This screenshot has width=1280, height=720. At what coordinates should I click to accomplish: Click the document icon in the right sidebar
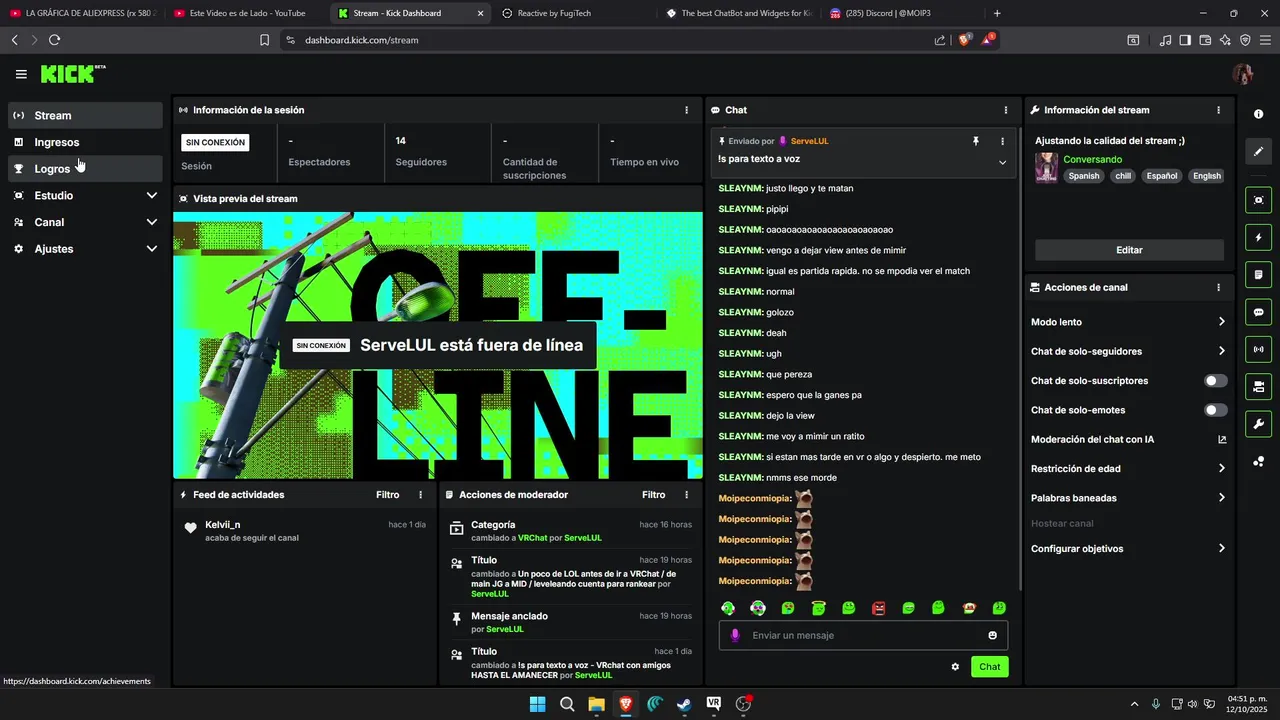(1258, 275)
